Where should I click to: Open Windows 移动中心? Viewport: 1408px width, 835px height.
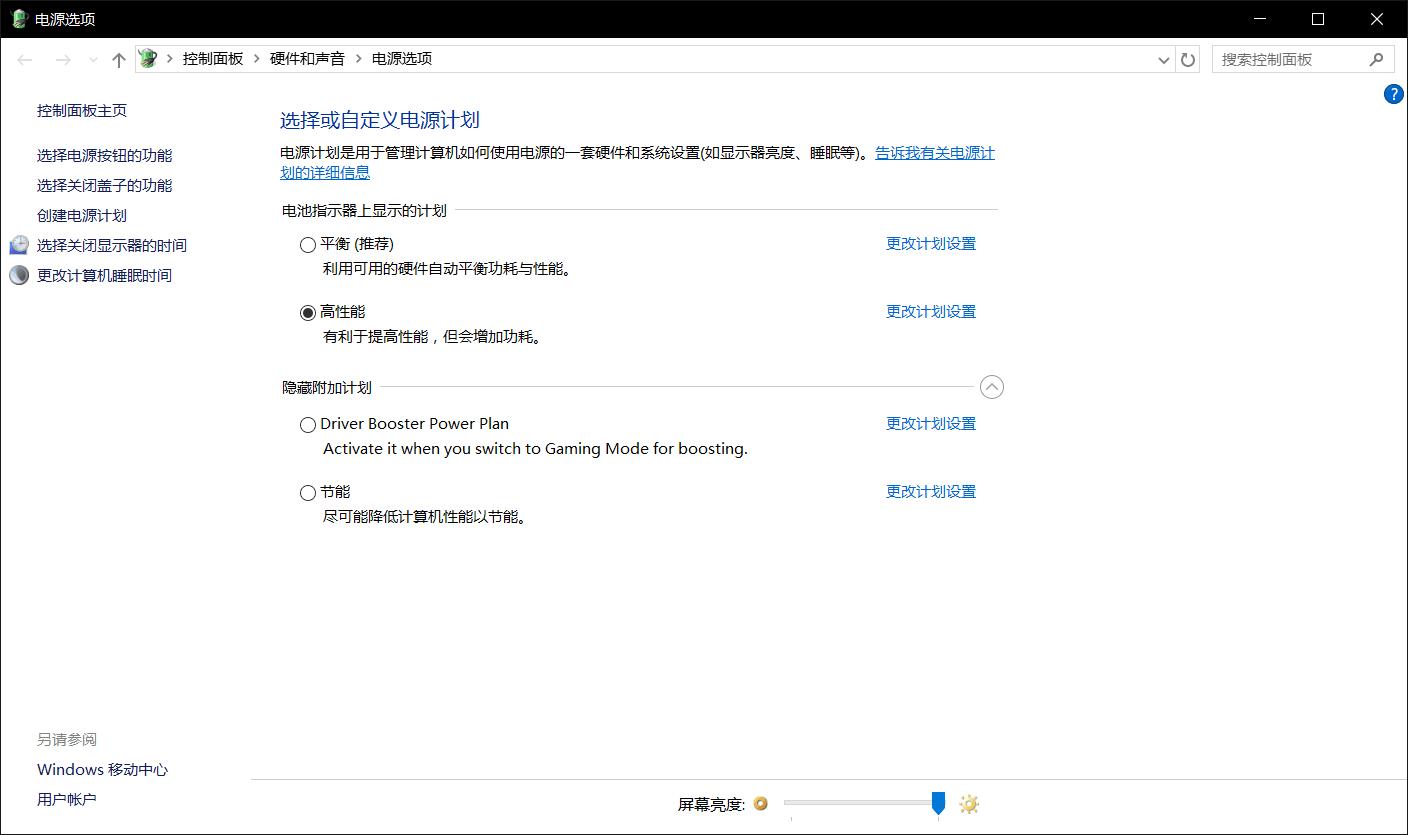[x=101, y=769]
